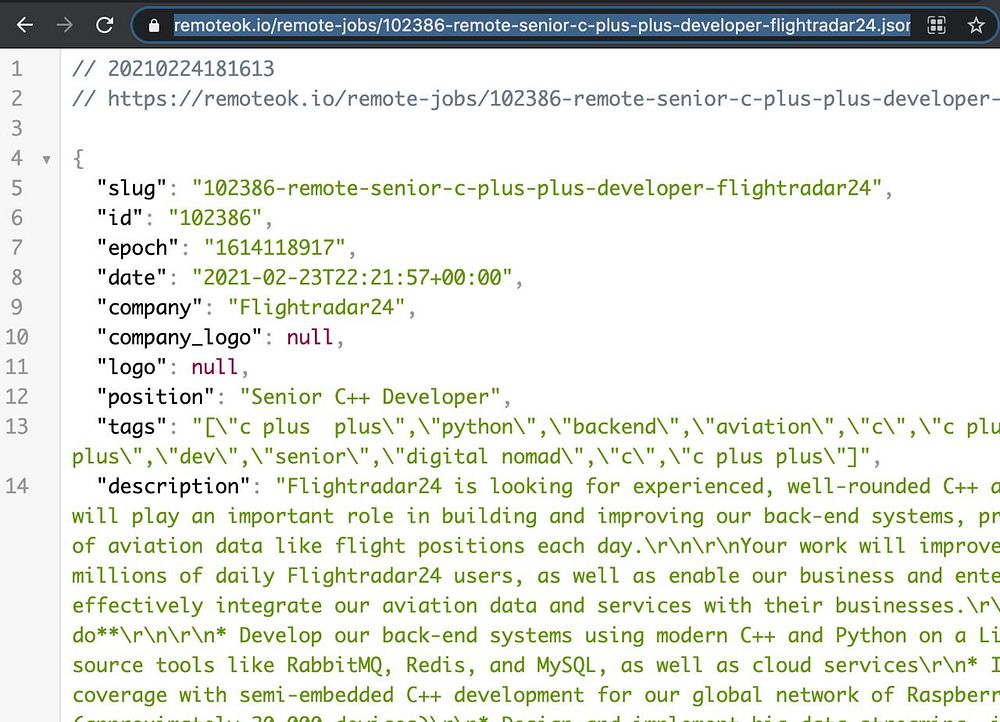Collapse the root JSON object triangle
This screenshot has width=1000, height=722.
pyautogui.click(x=47, y=159)
